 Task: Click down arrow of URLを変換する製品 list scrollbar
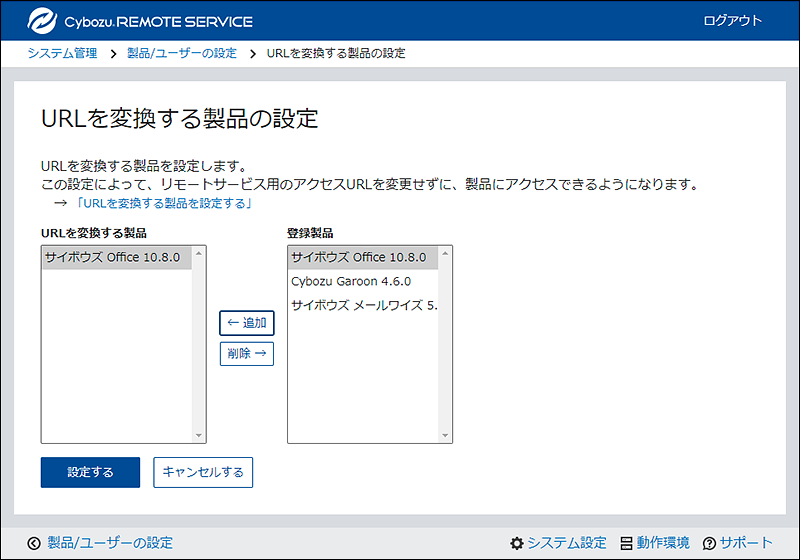point(199,435)
